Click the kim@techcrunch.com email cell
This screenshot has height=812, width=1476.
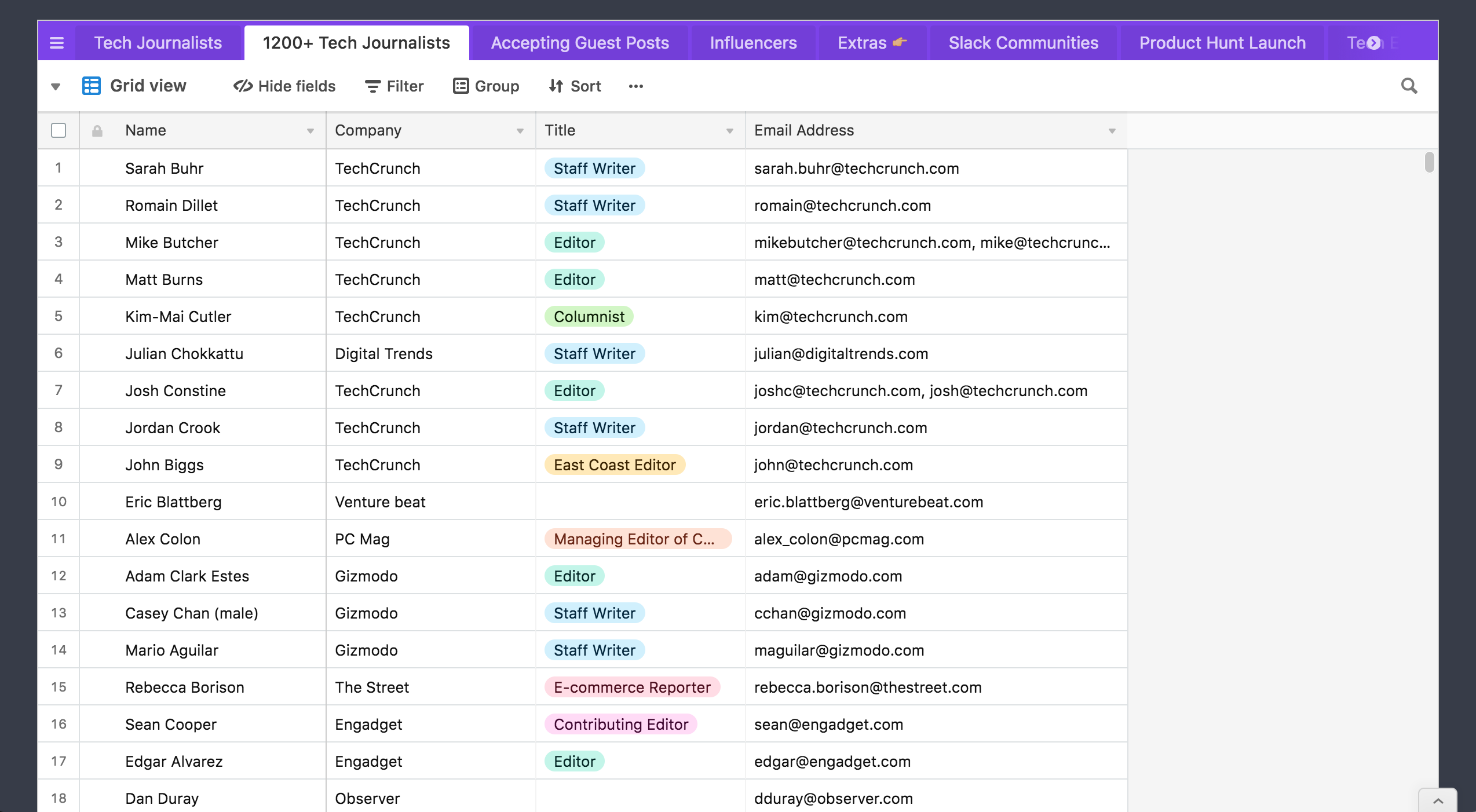tap(936, 317)
